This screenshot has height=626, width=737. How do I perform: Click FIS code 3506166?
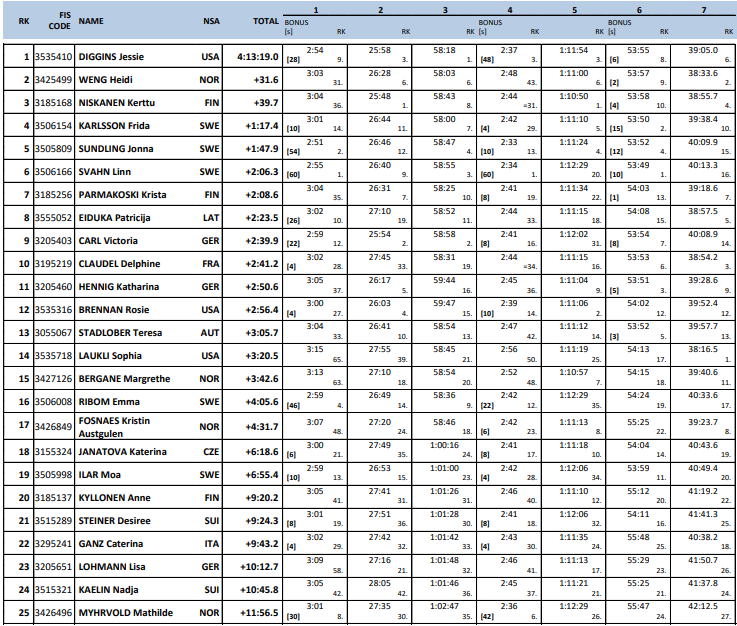pos(54,172)
